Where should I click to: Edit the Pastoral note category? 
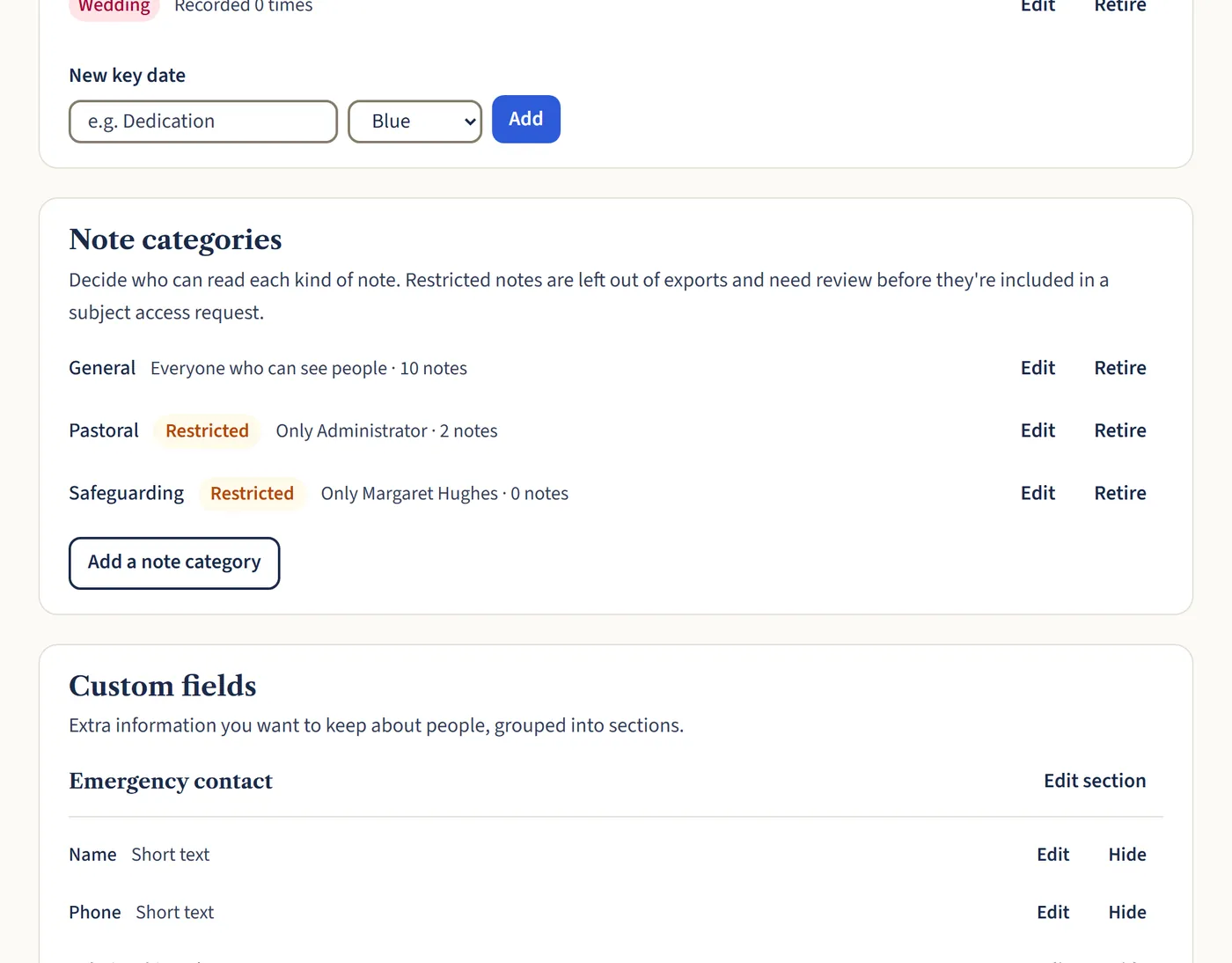(x=1038, y=430)
